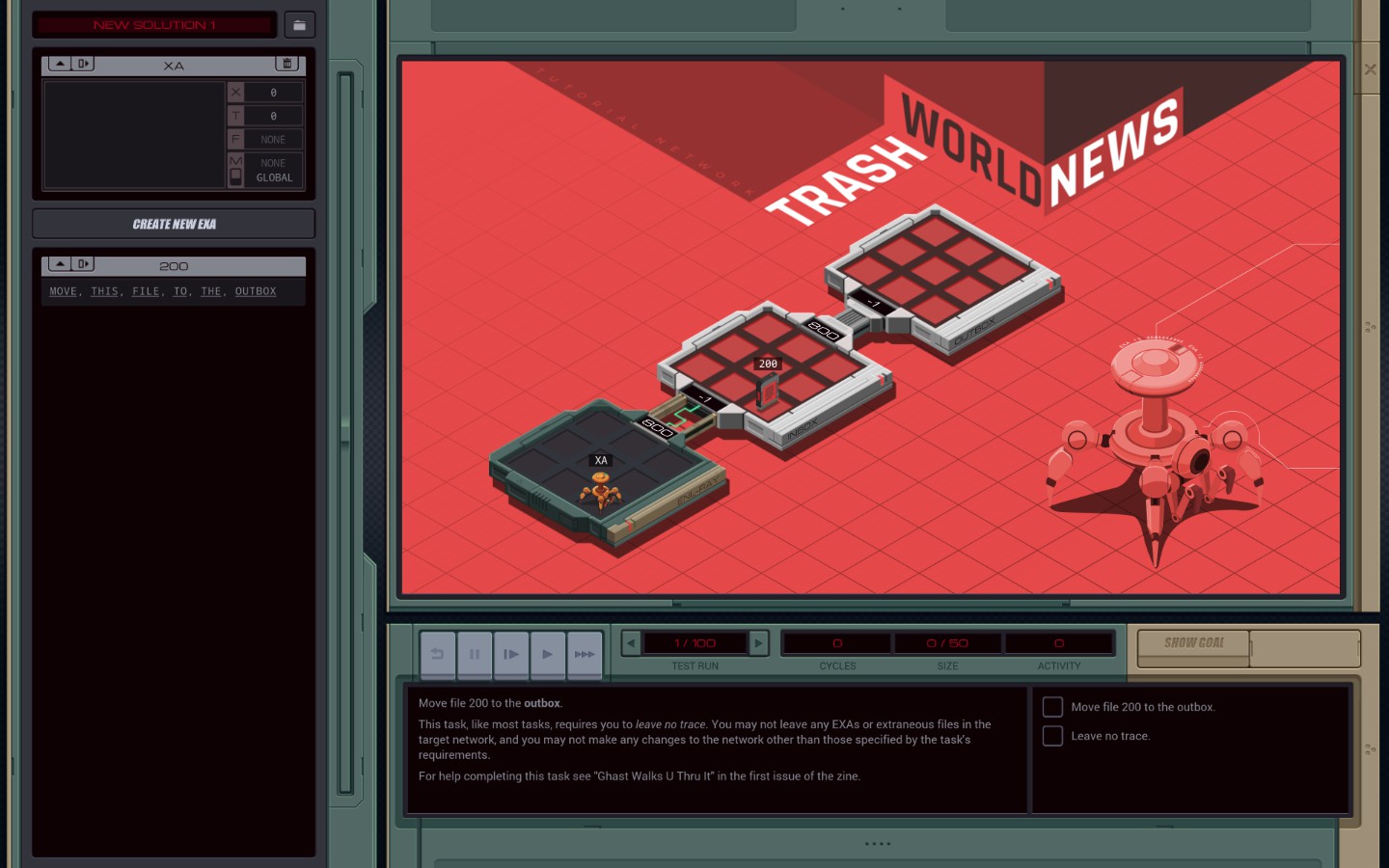Viewport: 1389px width, 868px height.
Task: Click the F register NONE value
Action: pyautogui.click(x=274, y=140)
